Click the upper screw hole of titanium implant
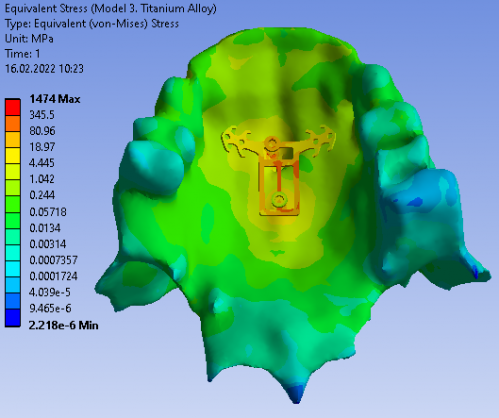This screenshot has width=499, height=418. tap(272, 143)
